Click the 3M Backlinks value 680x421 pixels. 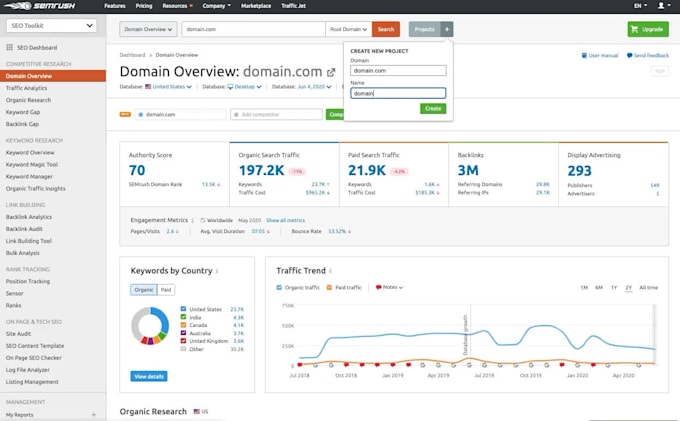[x=468, y=170]
